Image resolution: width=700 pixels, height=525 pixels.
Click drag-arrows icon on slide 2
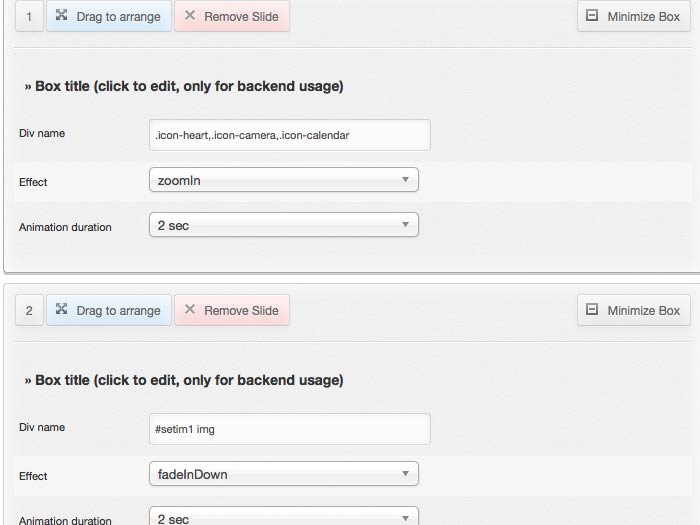tap(62, 310)
